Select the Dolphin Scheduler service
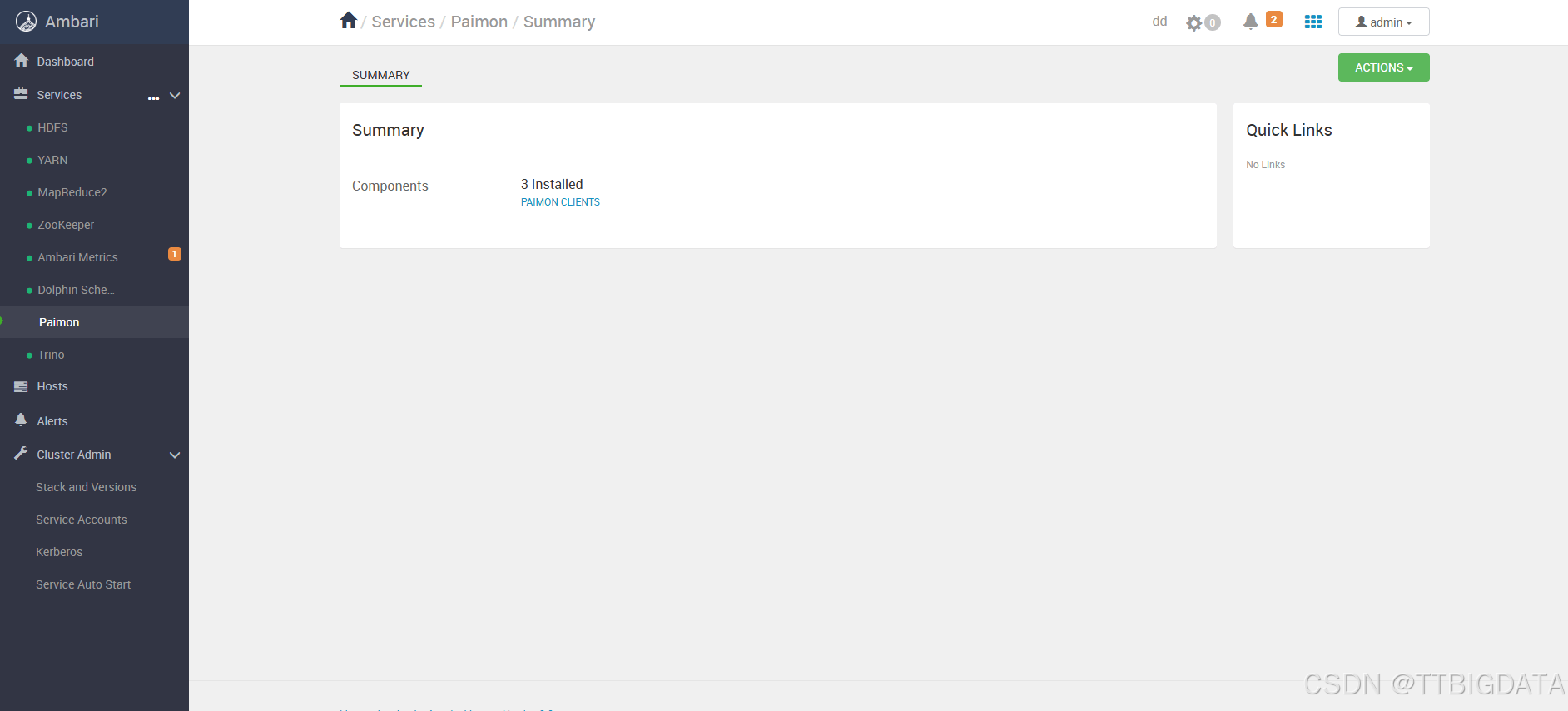 coord(76,290)
